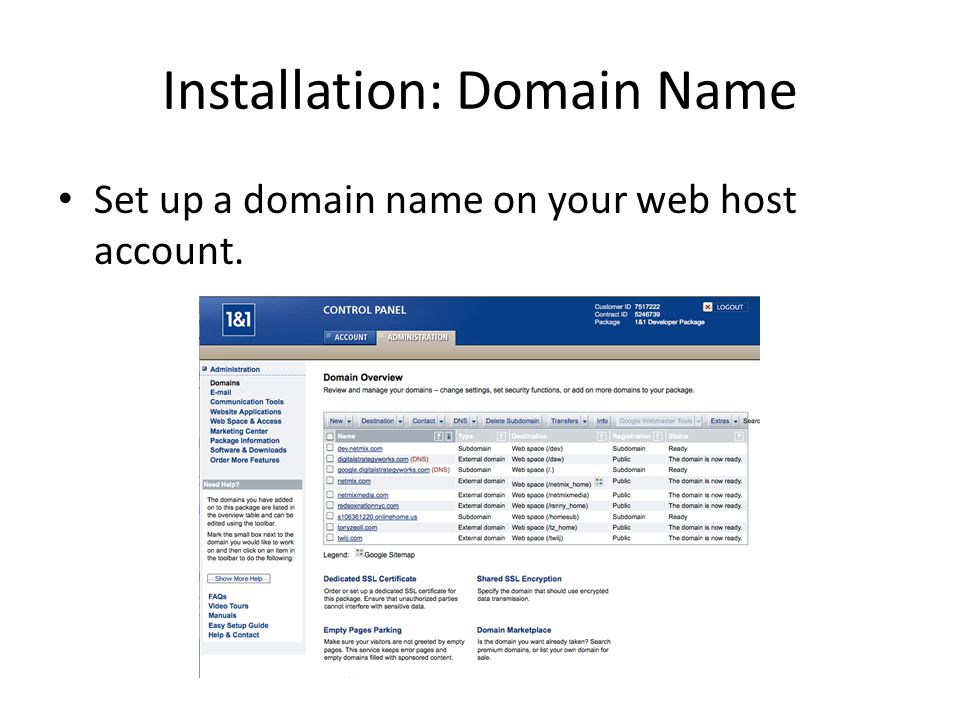
Task: Open the twiij.com domain link
Action: pyautogui.click(x=350, y=538)
